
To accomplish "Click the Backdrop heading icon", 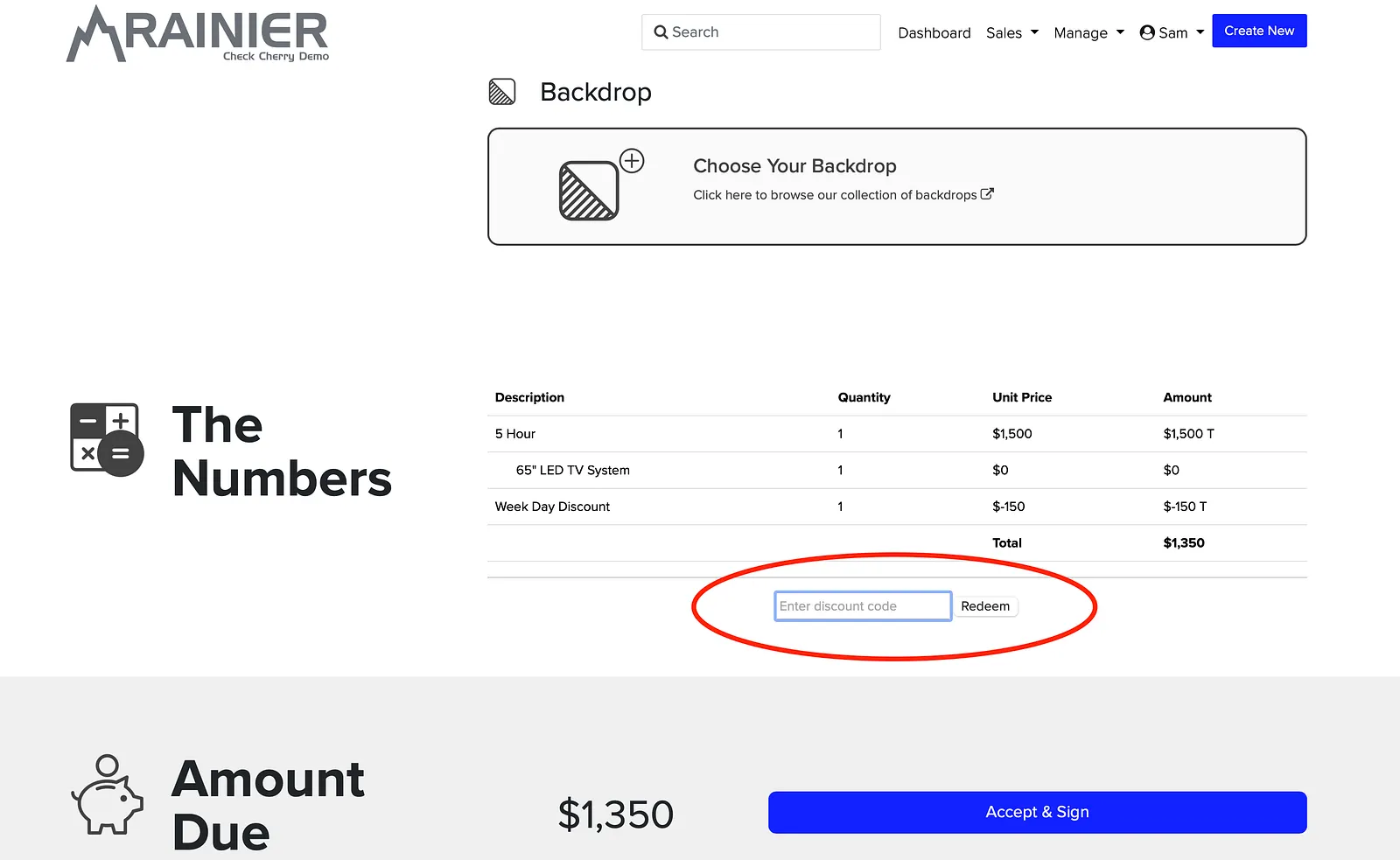I will [502, 92].
